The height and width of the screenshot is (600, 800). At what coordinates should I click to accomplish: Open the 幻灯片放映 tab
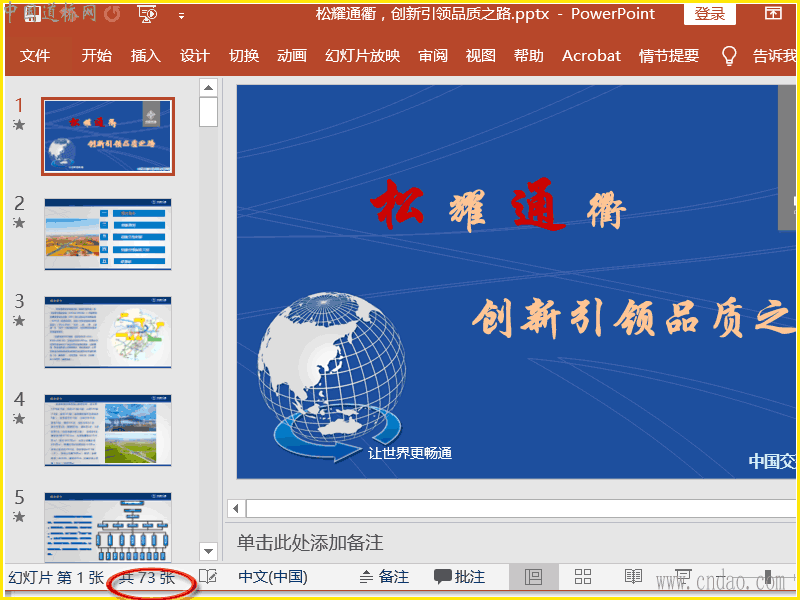[x=362, y=56]
